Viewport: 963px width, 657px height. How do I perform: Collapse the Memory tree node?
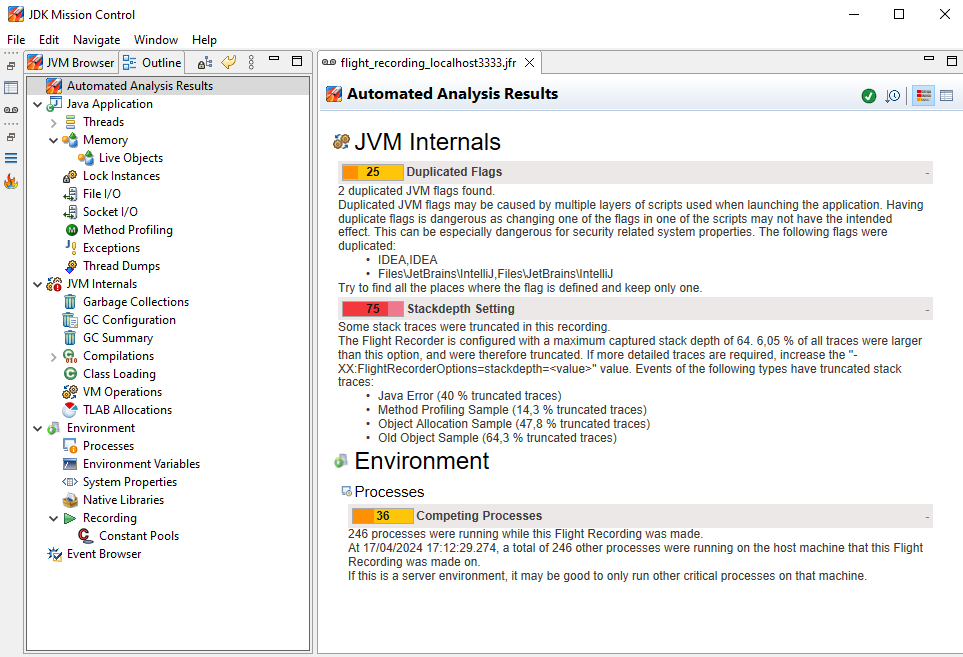click(53, 141)
